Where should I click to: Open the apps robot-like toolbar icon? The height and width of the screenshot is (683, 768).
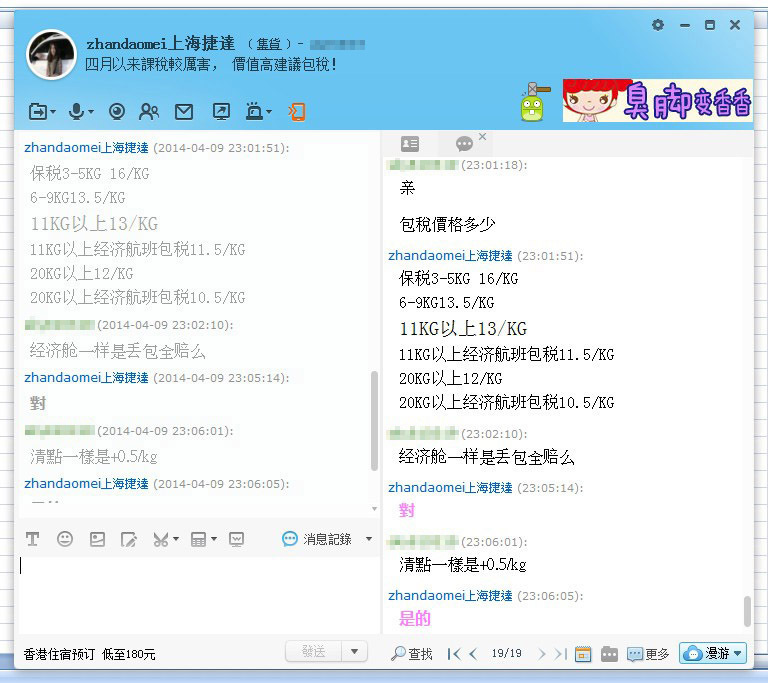tap(254, 112)
